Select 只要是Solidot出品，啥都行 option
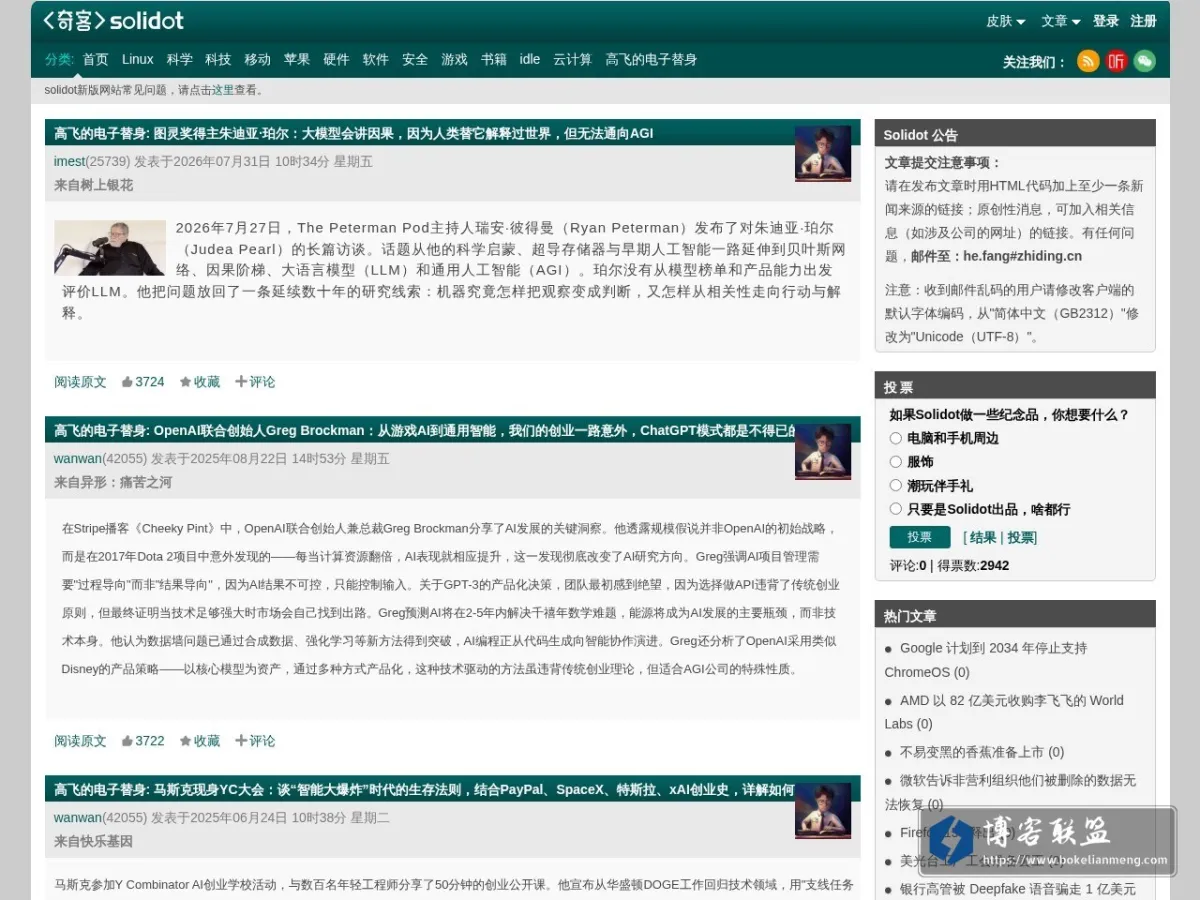Image resolution: width=1200 pixels, height=900 pixels. (896, 509)
